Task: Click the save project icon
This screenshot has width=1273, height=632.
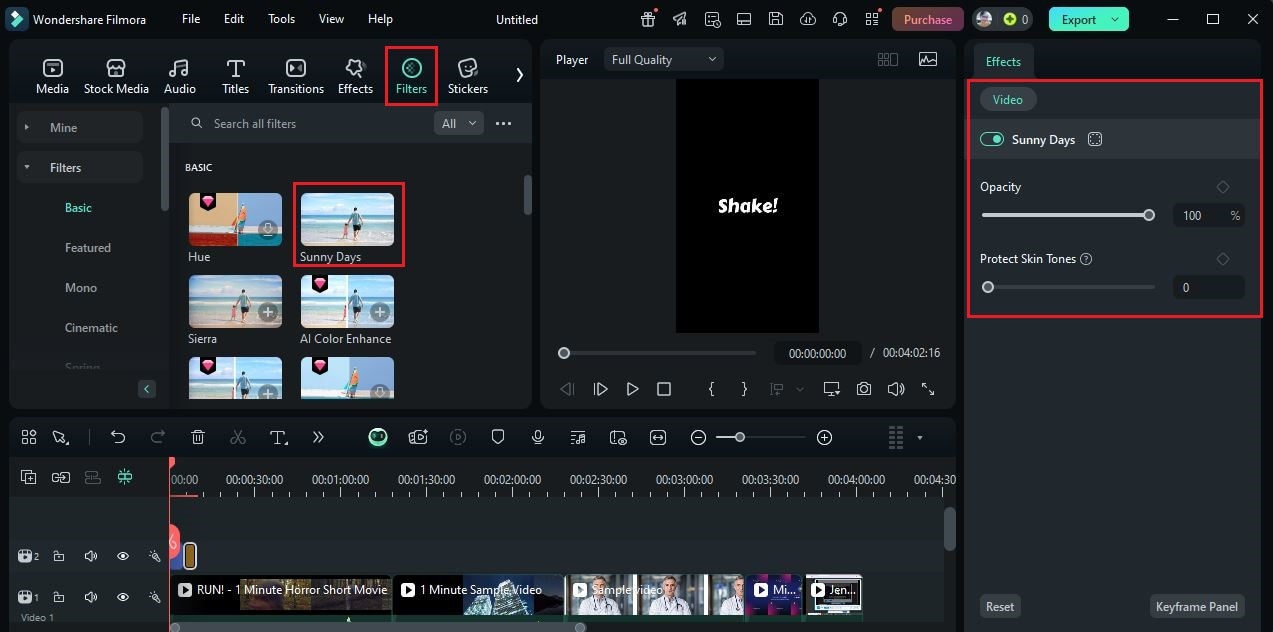Action: (x=776, y=19)
